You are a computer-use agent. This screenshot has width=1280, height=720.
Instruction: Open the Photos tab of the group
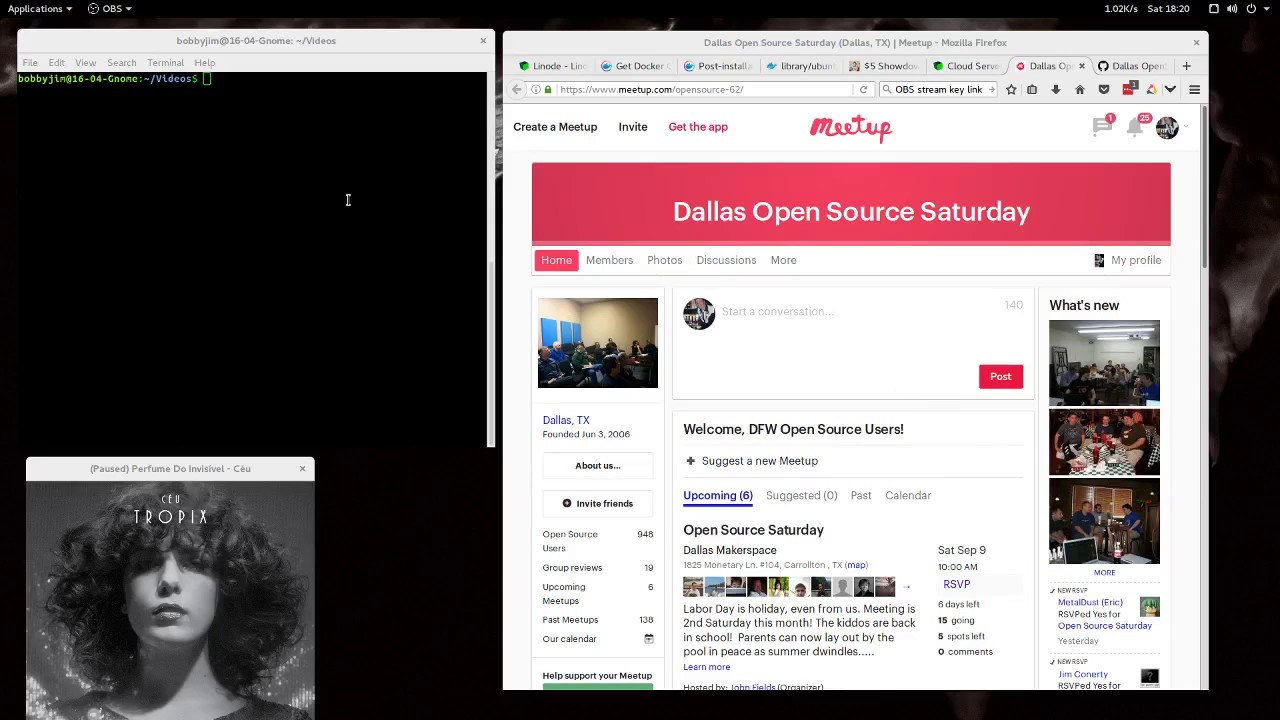coord(664,260)
